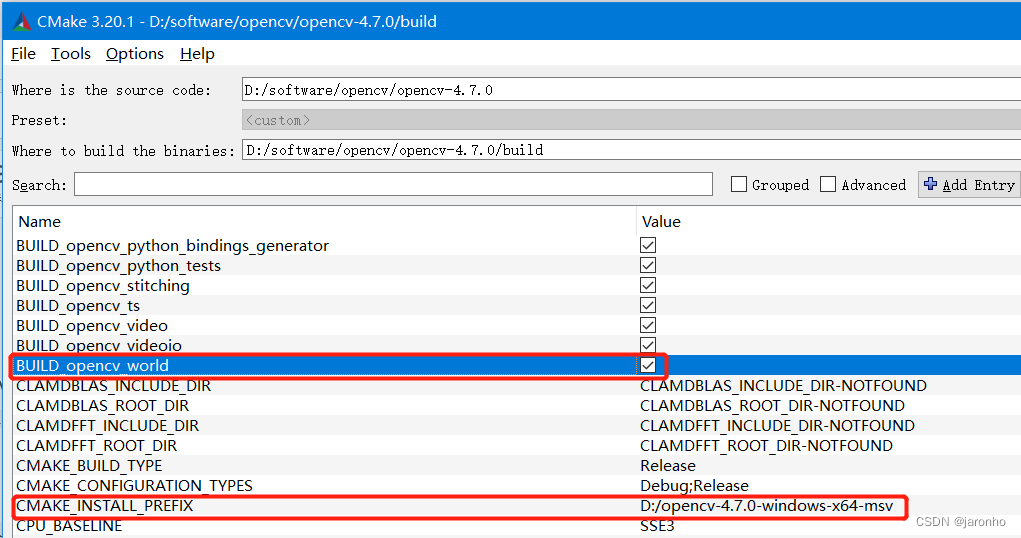Click value CLAMDFFT_INCLUDE_DIR-NOTFOUND
1021x538 pixels.
click(x=777, y=425)
